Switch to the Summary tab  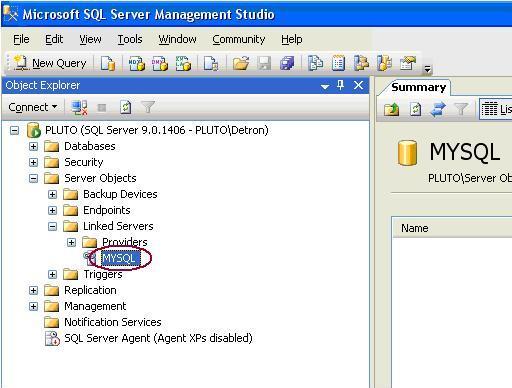click(418, 87)
